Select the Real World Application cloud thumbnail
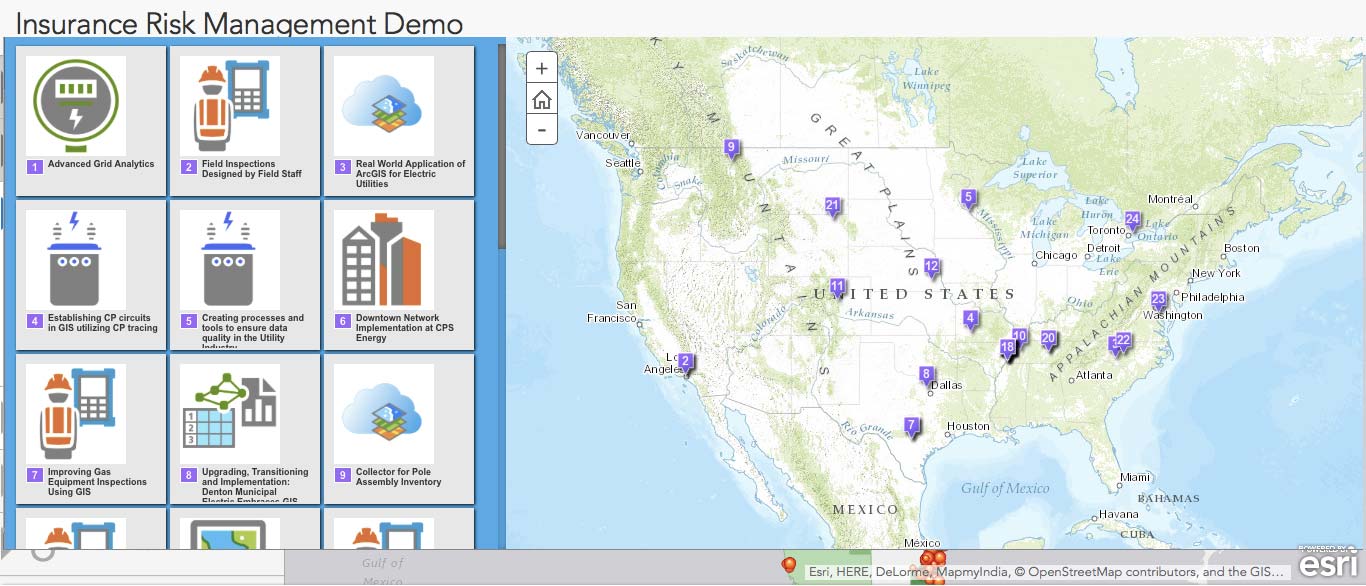This screenshot has height=586, width=1366. (x=384, y=105)
